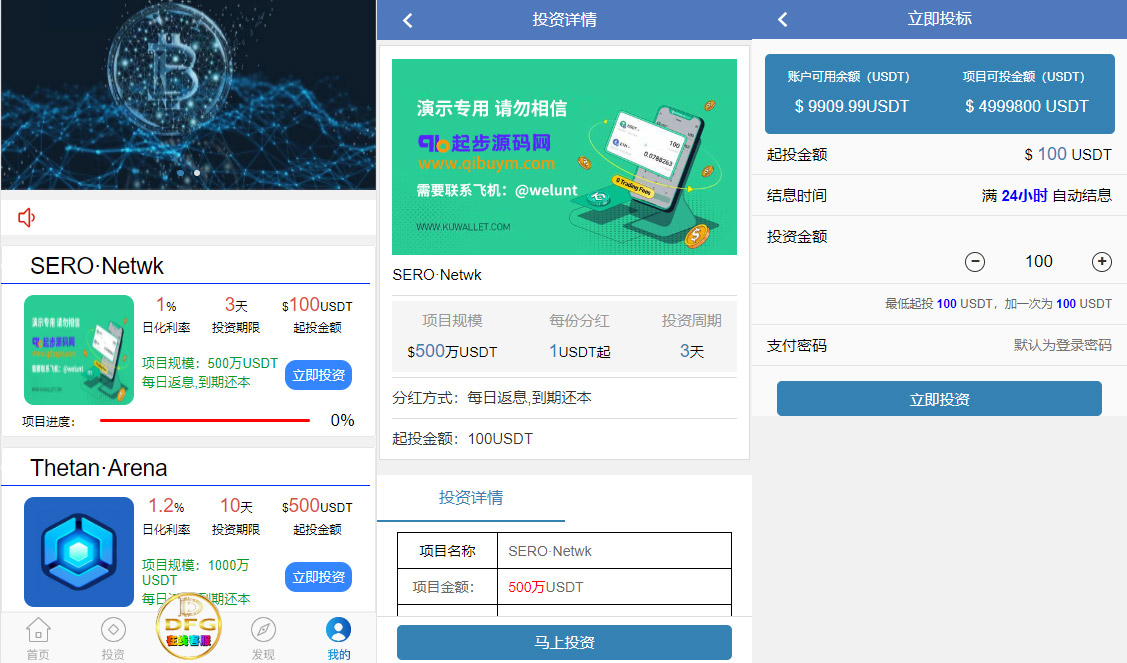Click 立即投资 button for SERO·Netwk
Viewport: 1127px width, 663px height.
318,375
